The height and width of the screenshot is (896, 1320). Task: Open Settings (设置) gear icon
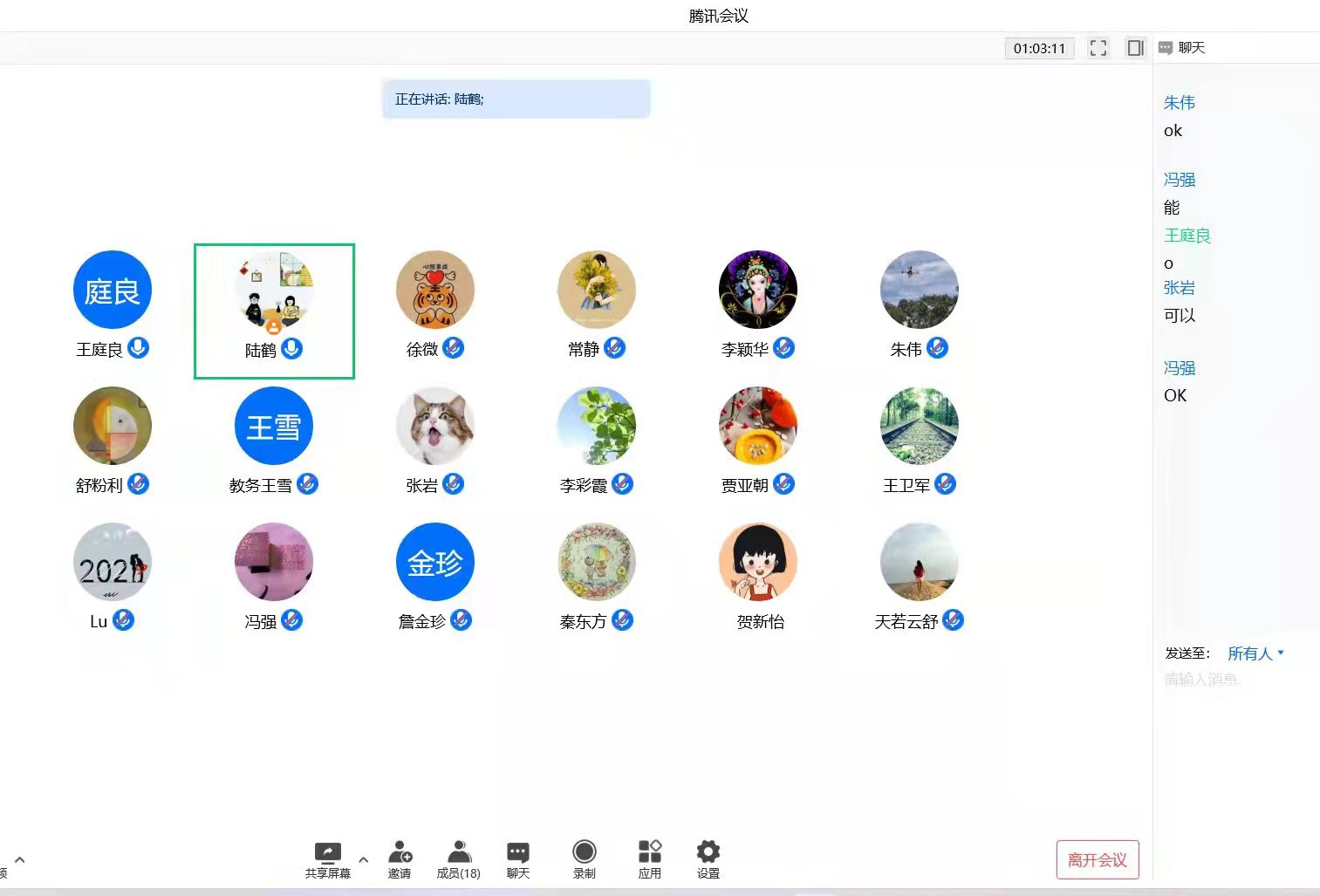[x=708, y=852]
